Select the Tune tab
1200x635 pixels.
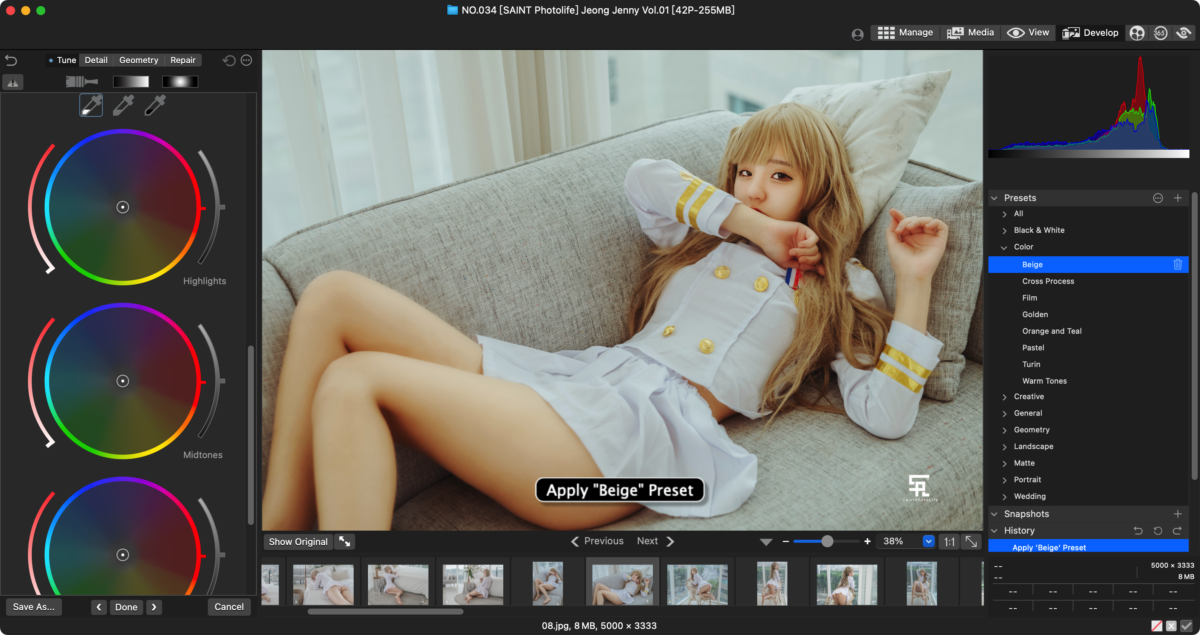[63, 60]
